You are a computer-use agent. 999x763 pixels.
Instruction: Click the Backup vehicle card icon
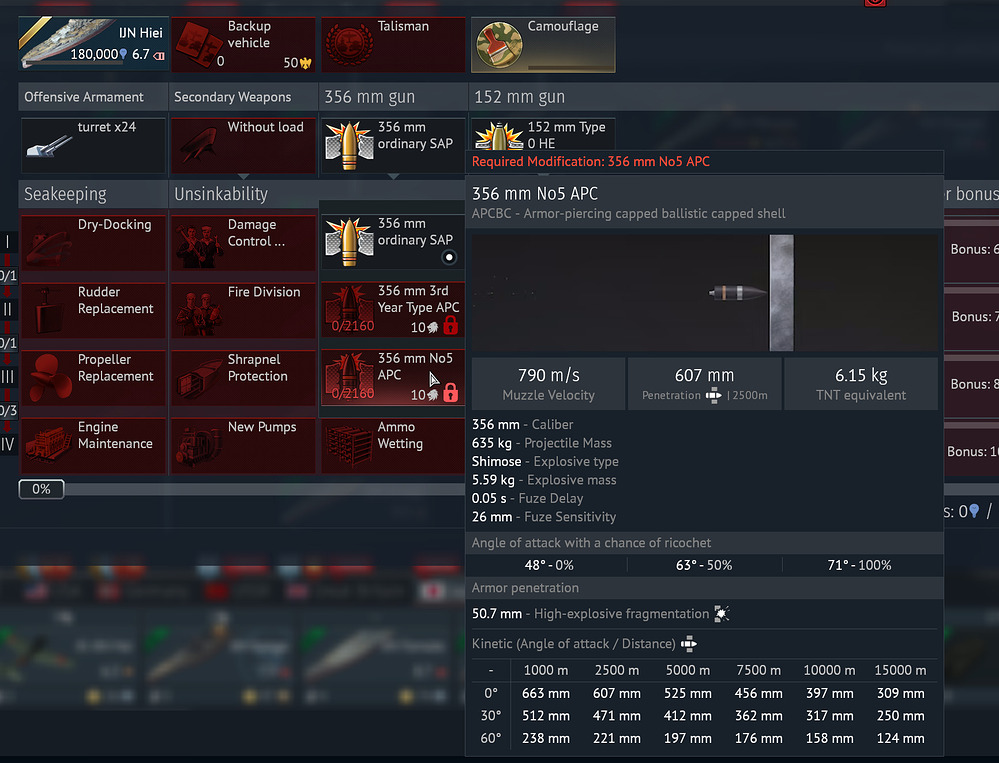[198, 45]
